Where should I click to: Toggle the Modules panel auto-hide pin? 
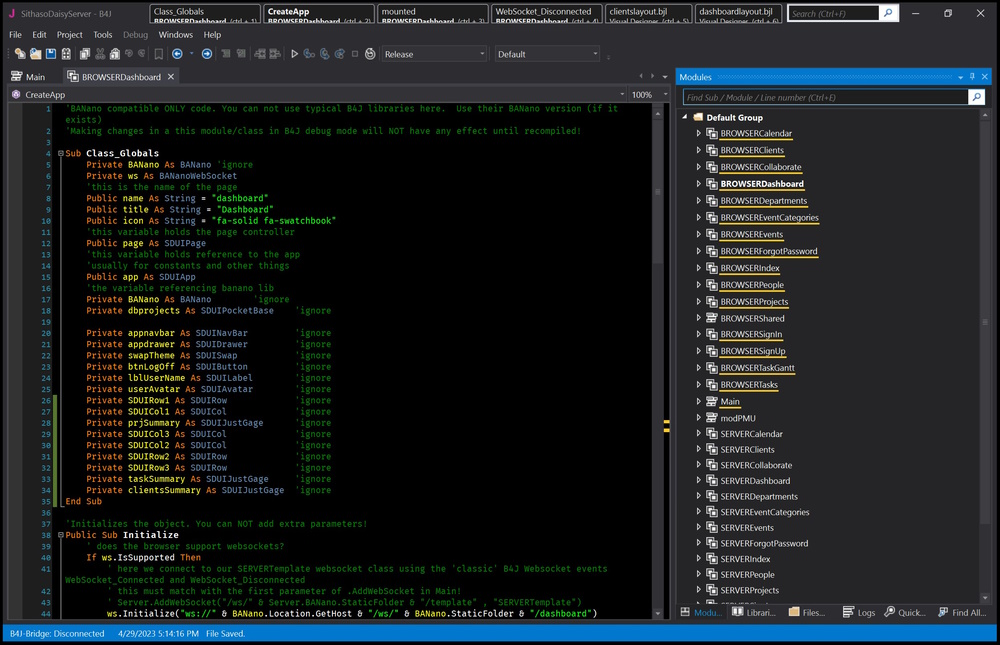pyautogui.click(x=973, y=77)
